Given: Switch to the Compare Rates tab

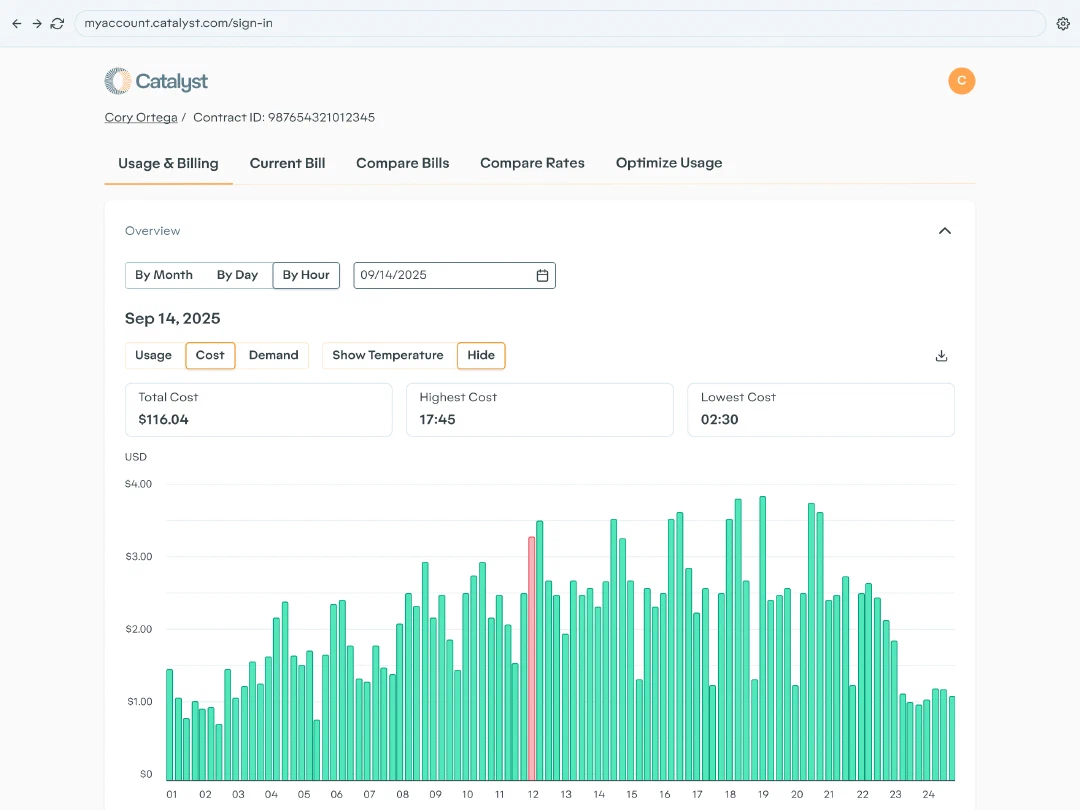Looking at the screenshot, I should point(532,163).
